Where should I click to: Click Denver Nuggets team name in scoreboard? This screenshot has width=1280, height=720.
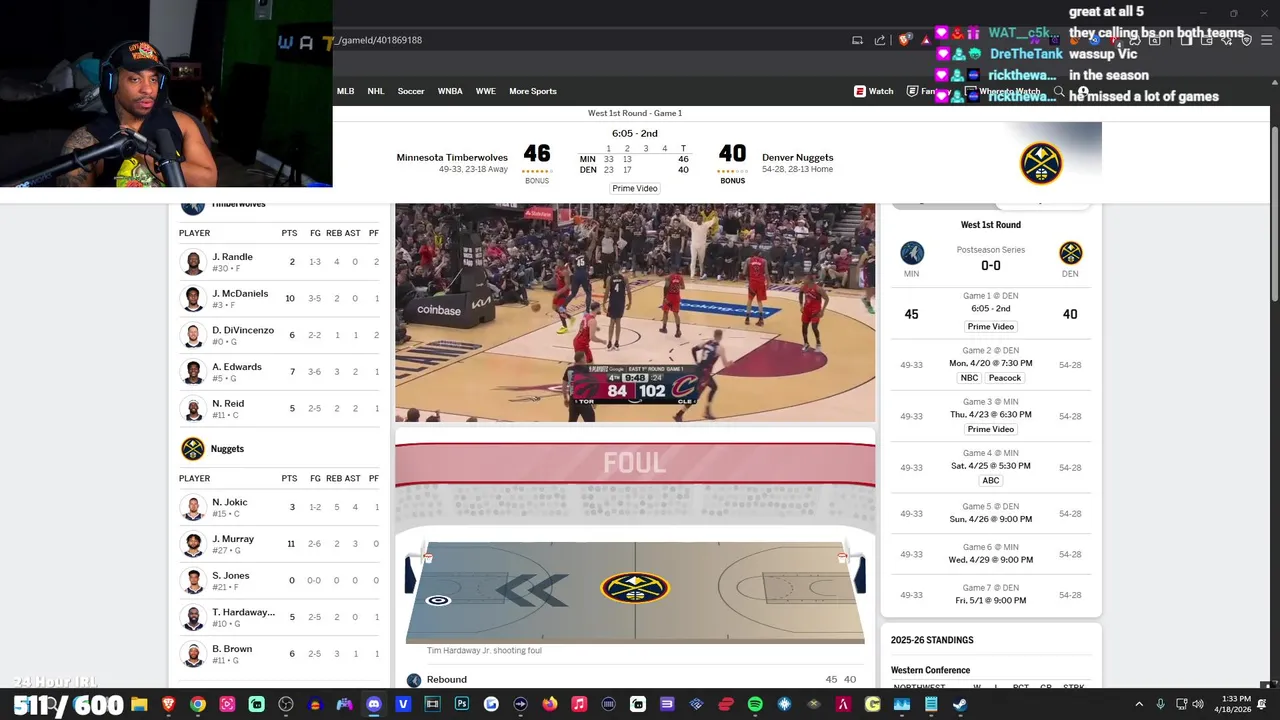click(798, 158)
